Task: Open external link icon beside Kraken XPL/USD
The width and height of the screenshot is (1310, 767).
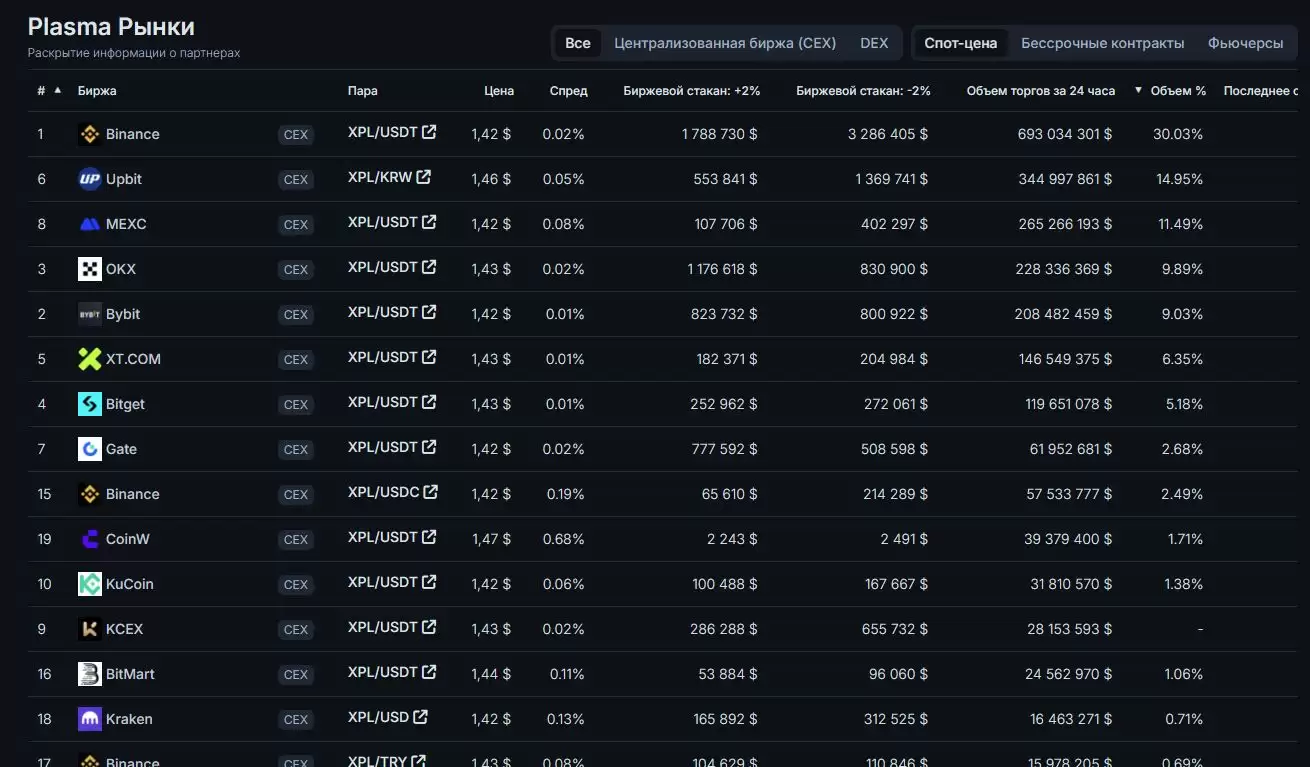Action: click(421, 717)
